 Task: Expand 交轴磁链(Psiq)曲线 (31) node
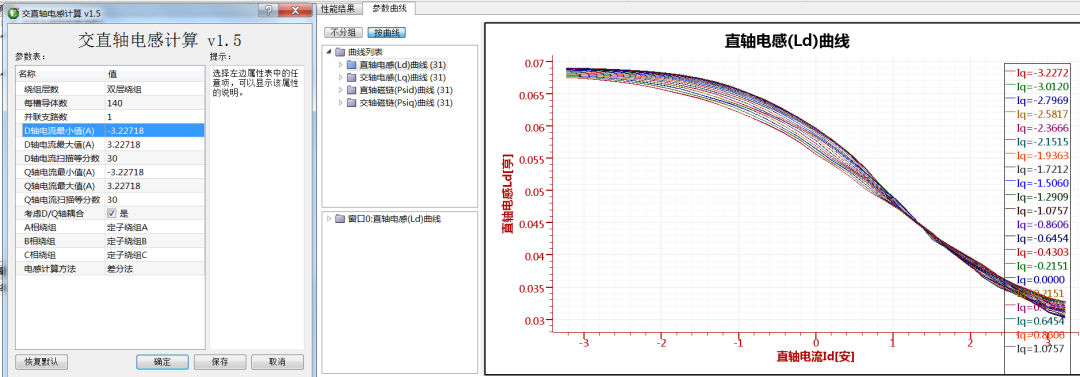(340, 103)
